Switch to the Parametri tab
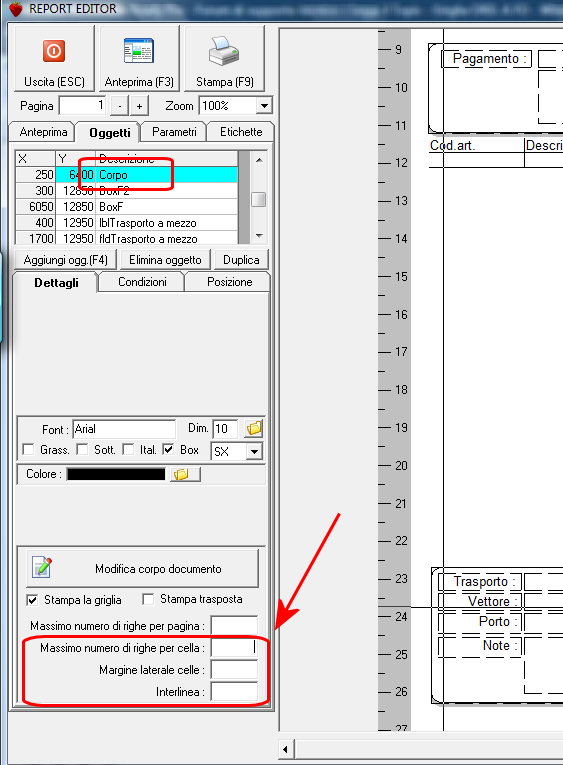Viewport: 563px width, 765px height. (174, 132)
